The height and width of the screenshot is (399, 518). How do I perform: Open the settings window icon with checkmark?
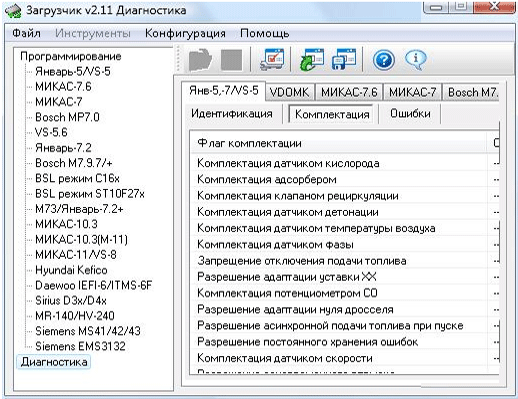click(272, 60)
